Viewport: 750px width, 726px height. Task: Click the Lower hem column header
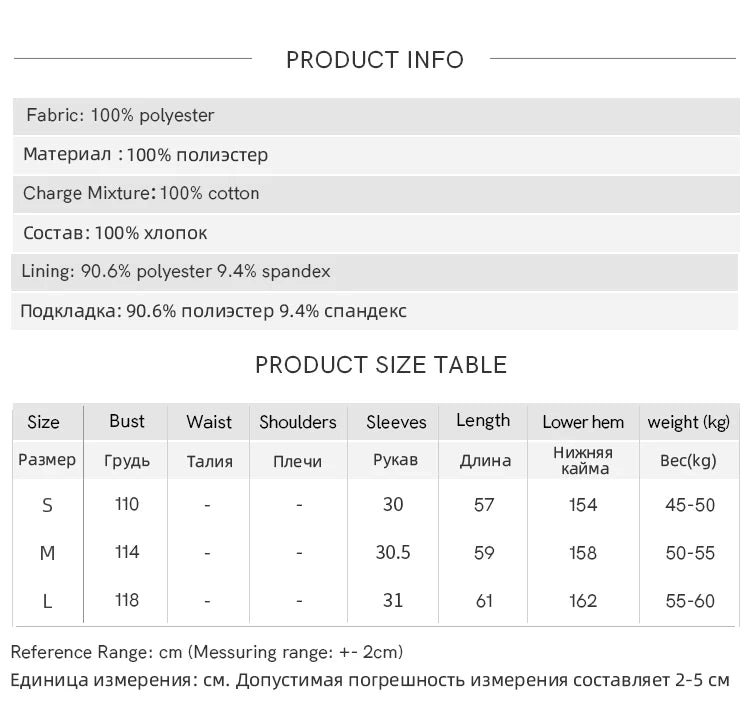coord(583,422)
